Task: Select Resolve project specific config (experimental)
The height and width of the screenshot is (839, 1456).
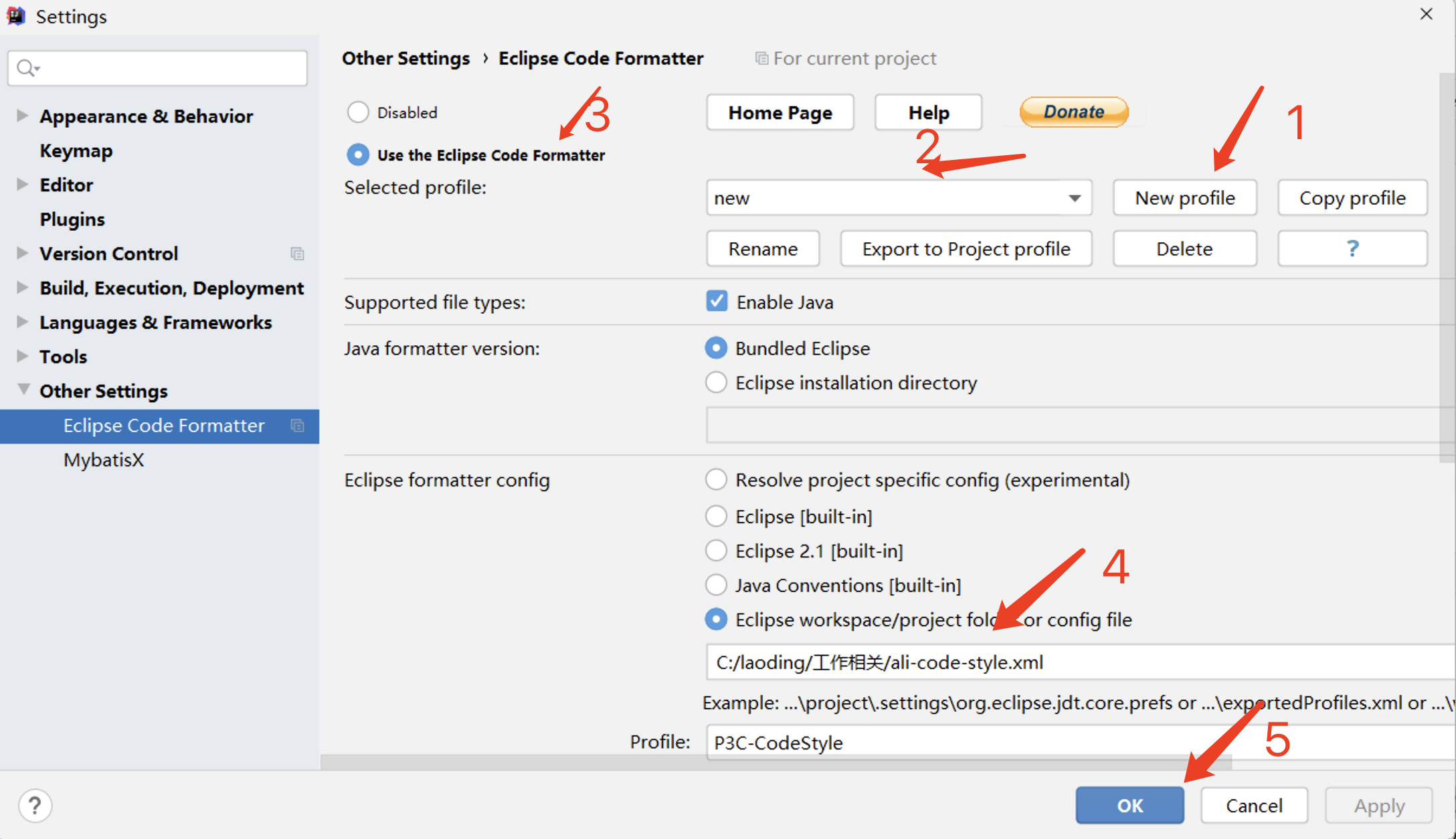Action: click(x=716, y=480)
